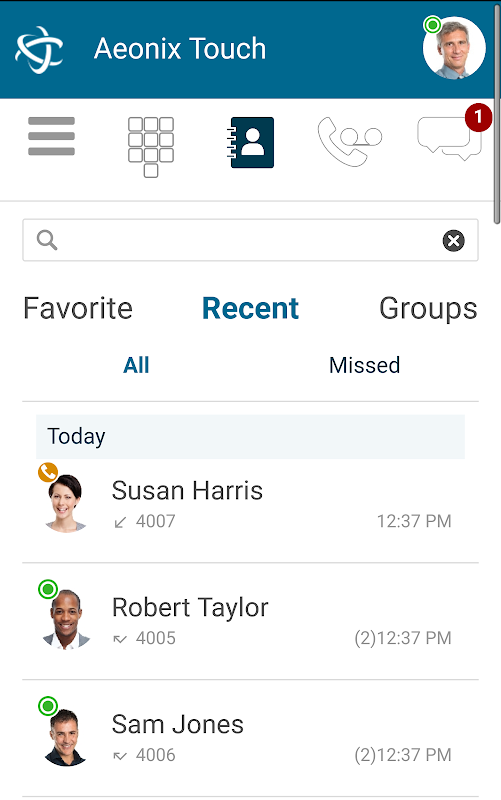The height and width of the screenshot is (800, 501).
Task: Clear the search field with X button
Action: click(x=453, y=240)
